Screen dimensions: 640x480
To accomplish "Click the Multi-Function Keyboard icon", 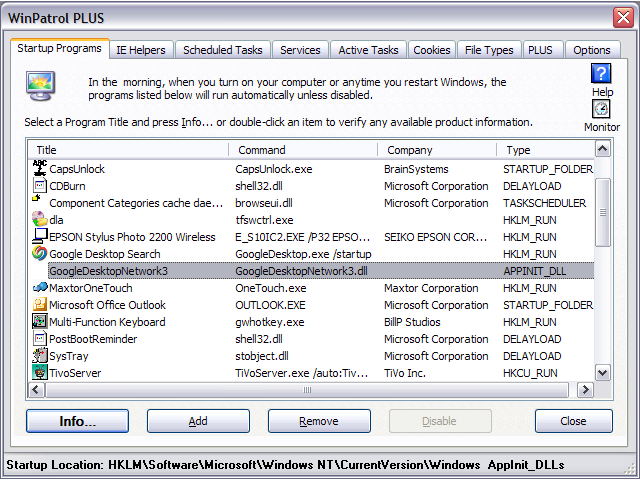I will pyautogui.click(x=40, y=321).
